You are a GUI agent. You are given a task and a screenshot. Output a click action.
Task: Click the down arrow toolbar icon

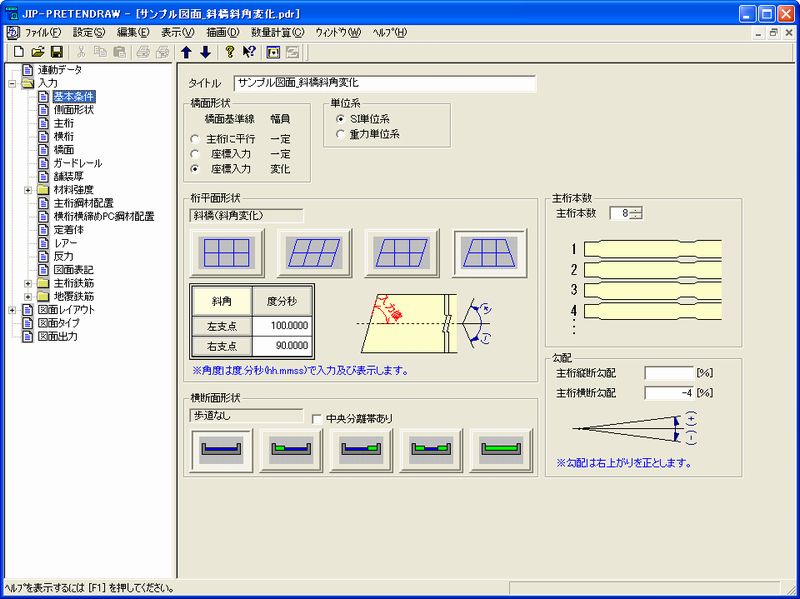(205, 52)
